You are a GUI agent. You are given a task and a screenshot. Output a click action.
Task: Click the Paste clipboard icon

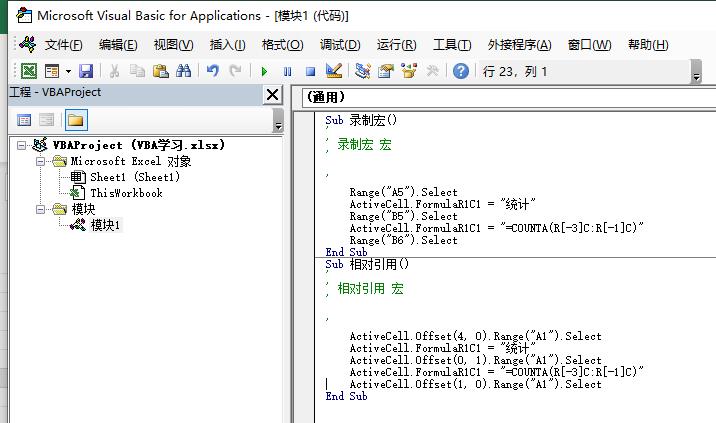click(x=160, y=71)
